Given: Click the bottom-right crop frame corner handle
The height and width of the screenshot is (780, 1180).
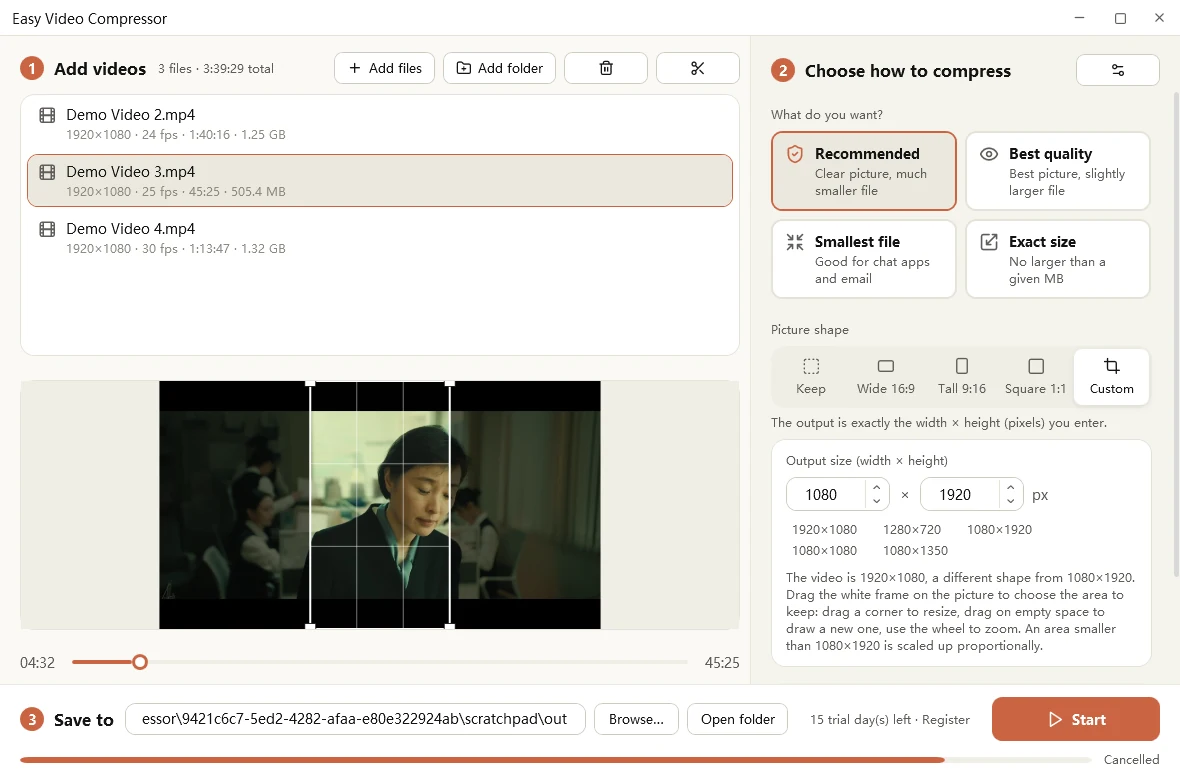Looking at the screenshot, I should coord(450,626).
